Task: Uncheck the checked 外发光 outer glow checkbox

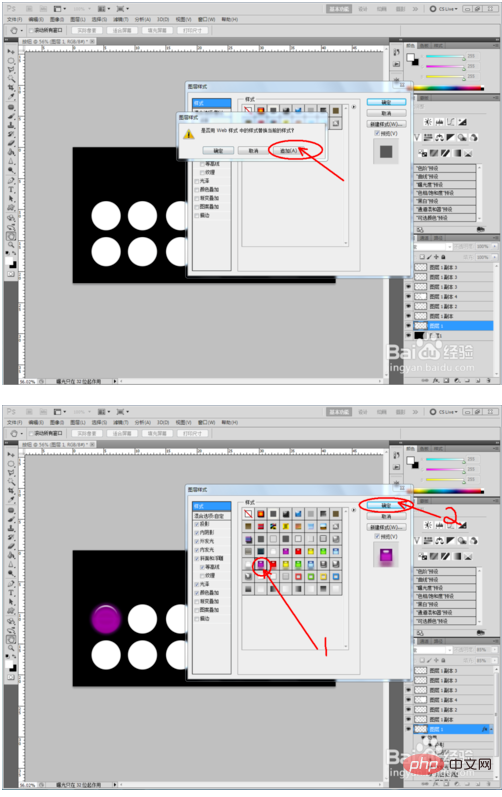Action: click(197, 541)
